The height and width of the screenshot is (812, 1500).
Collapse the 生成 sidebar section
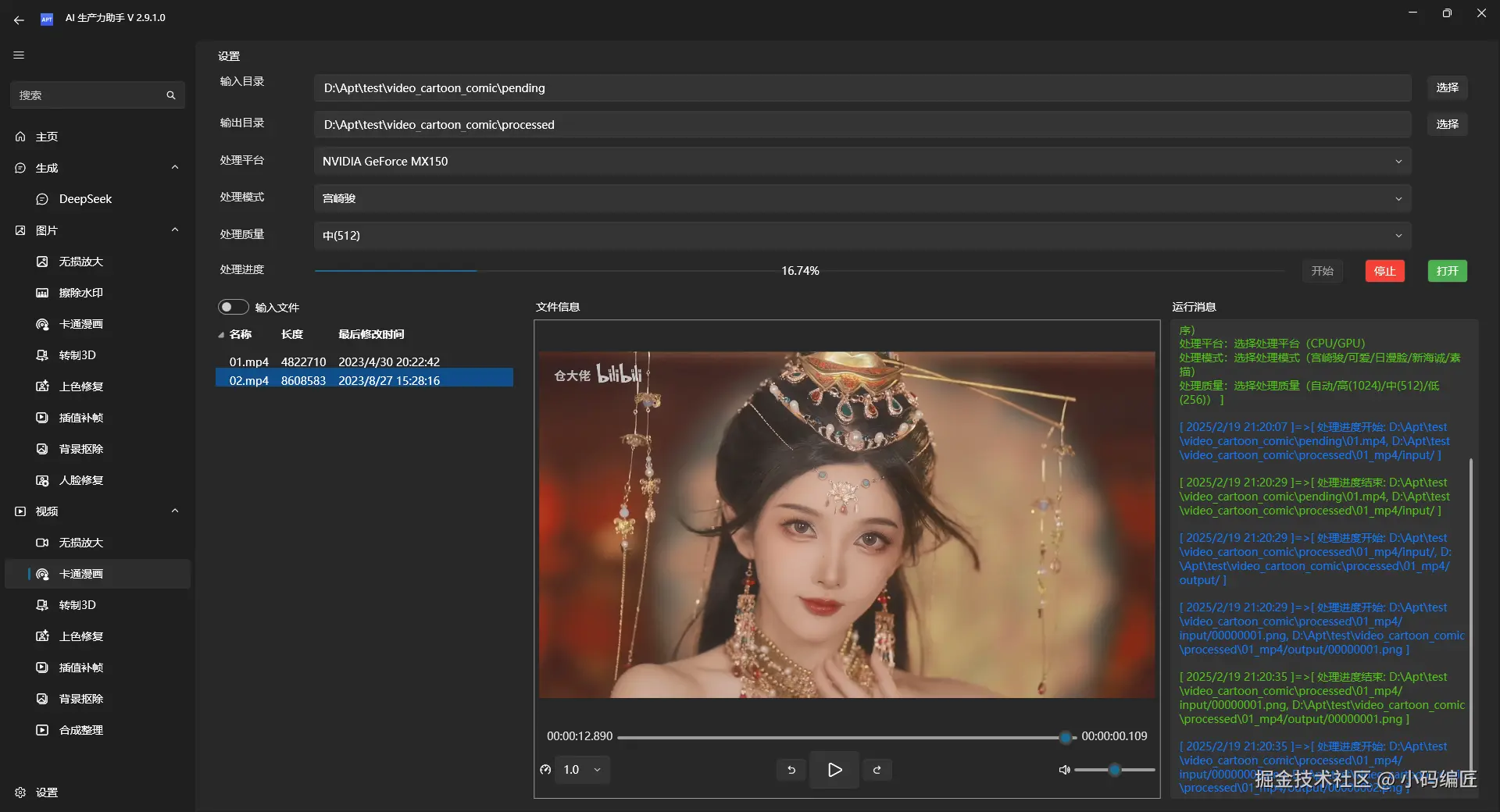pos(175,168)
